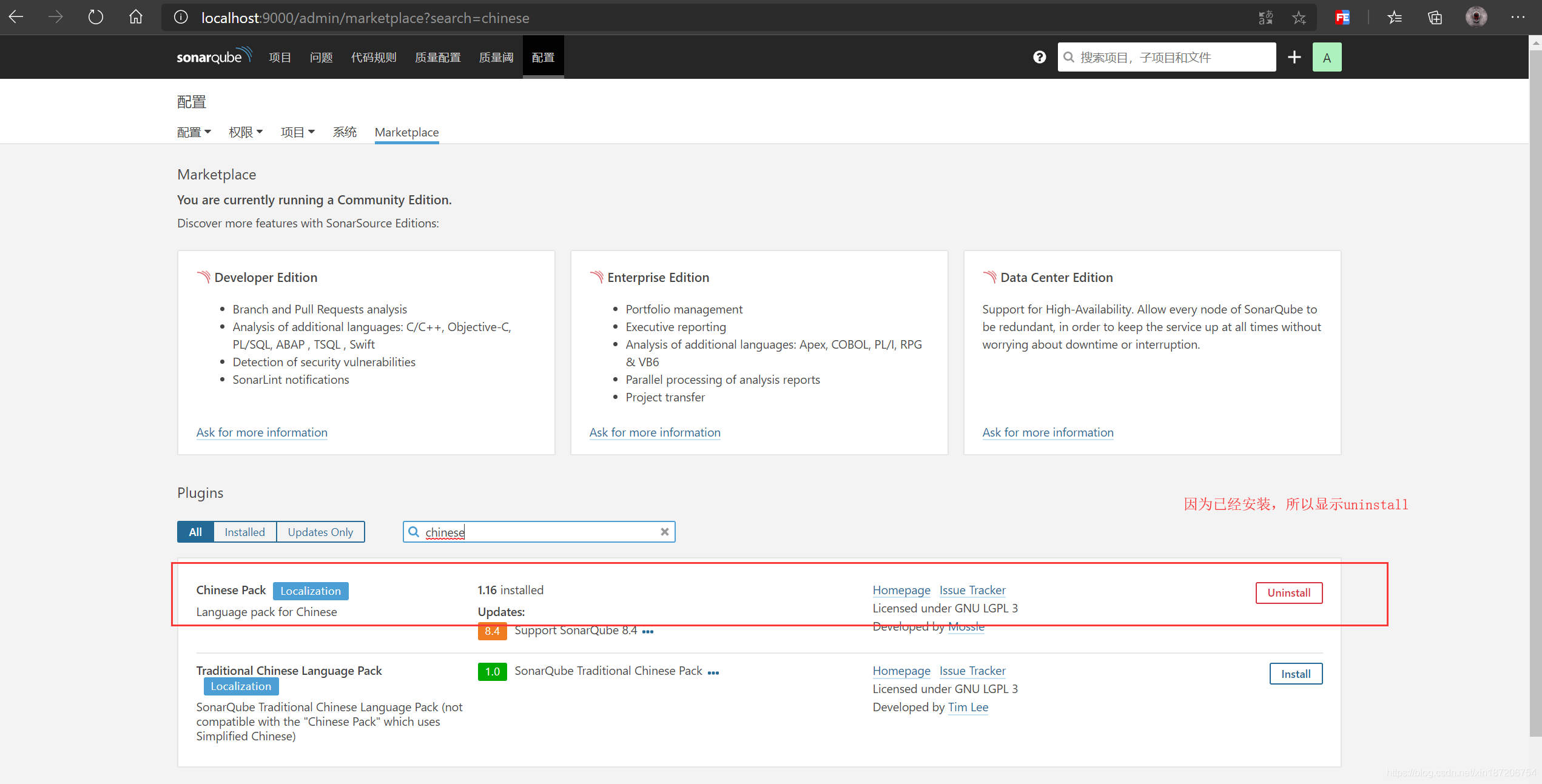This screenshot has height=784, width=1542.
Task: Click the Enterprise Edition heading
Action: click(658, 278)
